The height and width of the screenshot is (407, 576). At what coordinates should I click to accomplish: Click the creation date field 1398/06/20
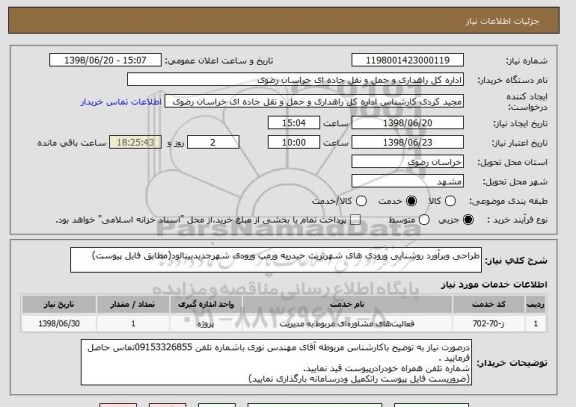tap(407, 123)
